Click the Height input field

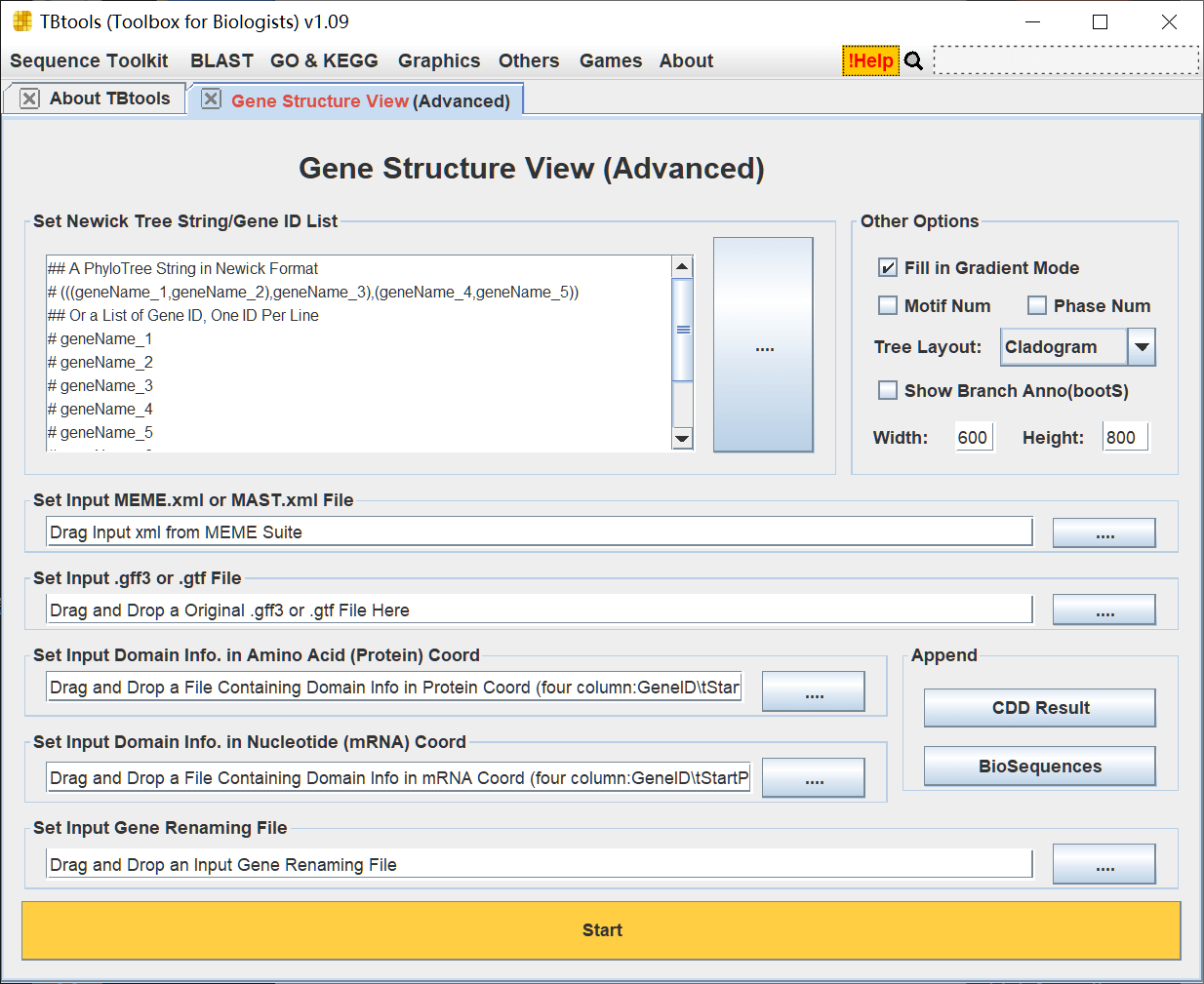[x=1125, y=437]
